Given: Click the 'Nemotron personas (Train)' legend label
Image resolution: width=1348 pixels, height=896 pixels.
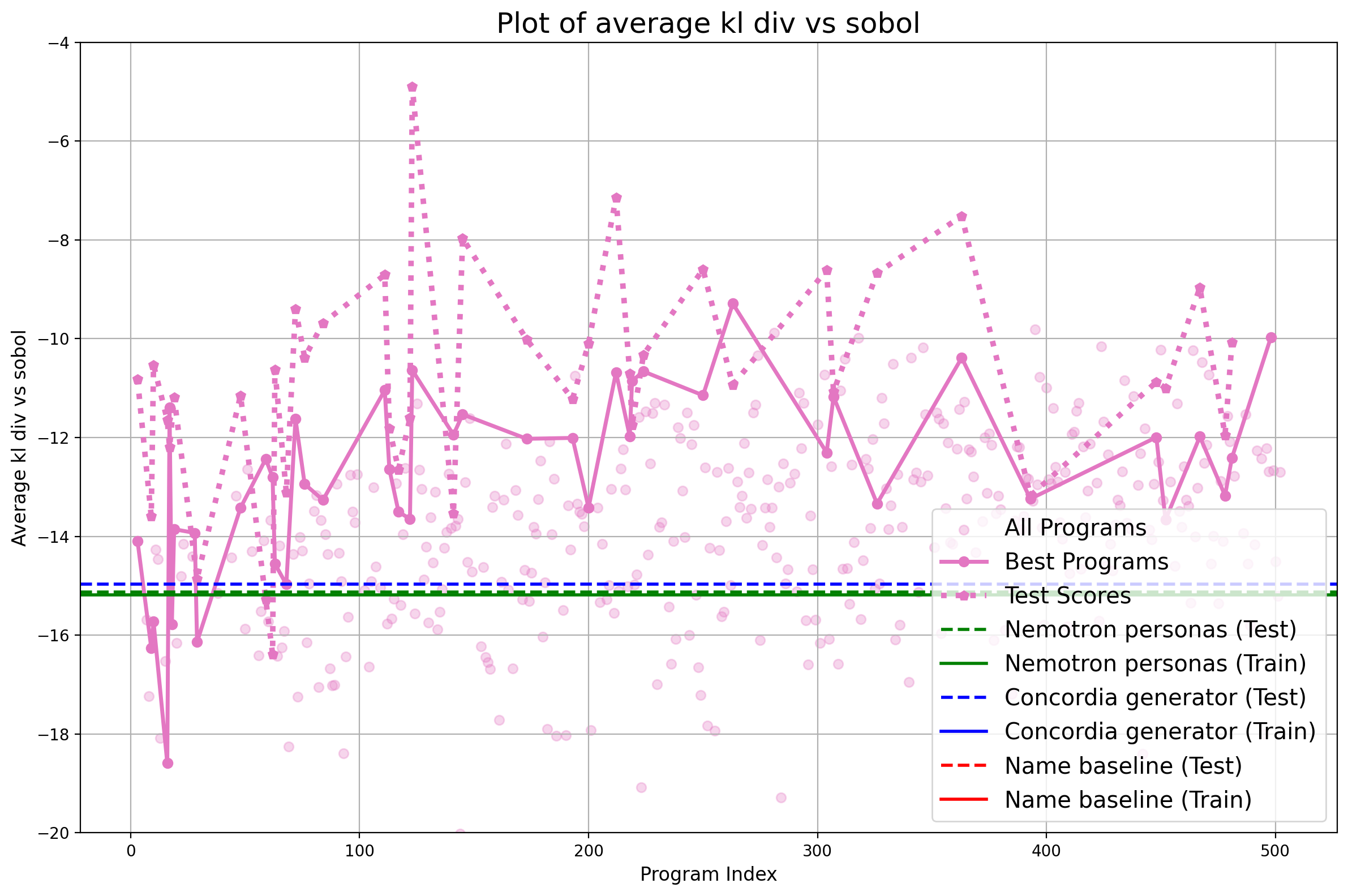Looking at the screenshot, I should (x=1155, y=663).
